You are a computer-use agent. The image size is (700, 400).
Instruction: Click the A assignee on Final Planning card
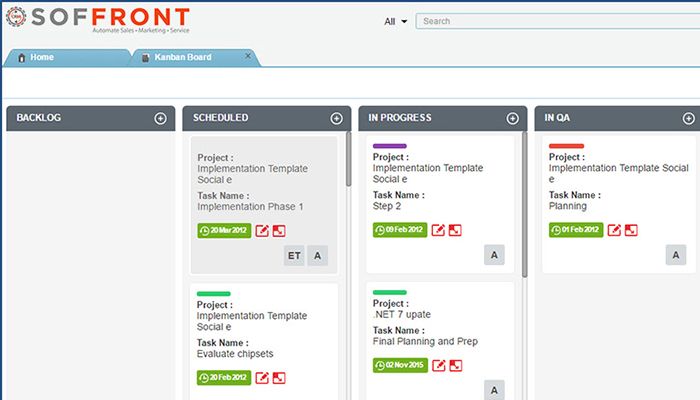click(494, 390)
